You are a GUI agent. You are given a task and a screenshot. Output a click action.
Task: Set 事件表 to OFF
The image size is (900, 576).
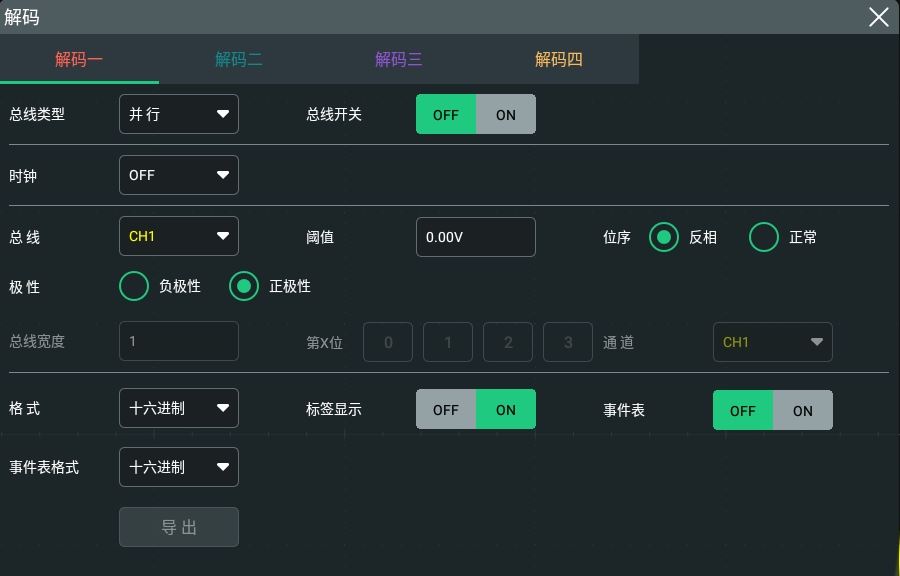[743, 410]
